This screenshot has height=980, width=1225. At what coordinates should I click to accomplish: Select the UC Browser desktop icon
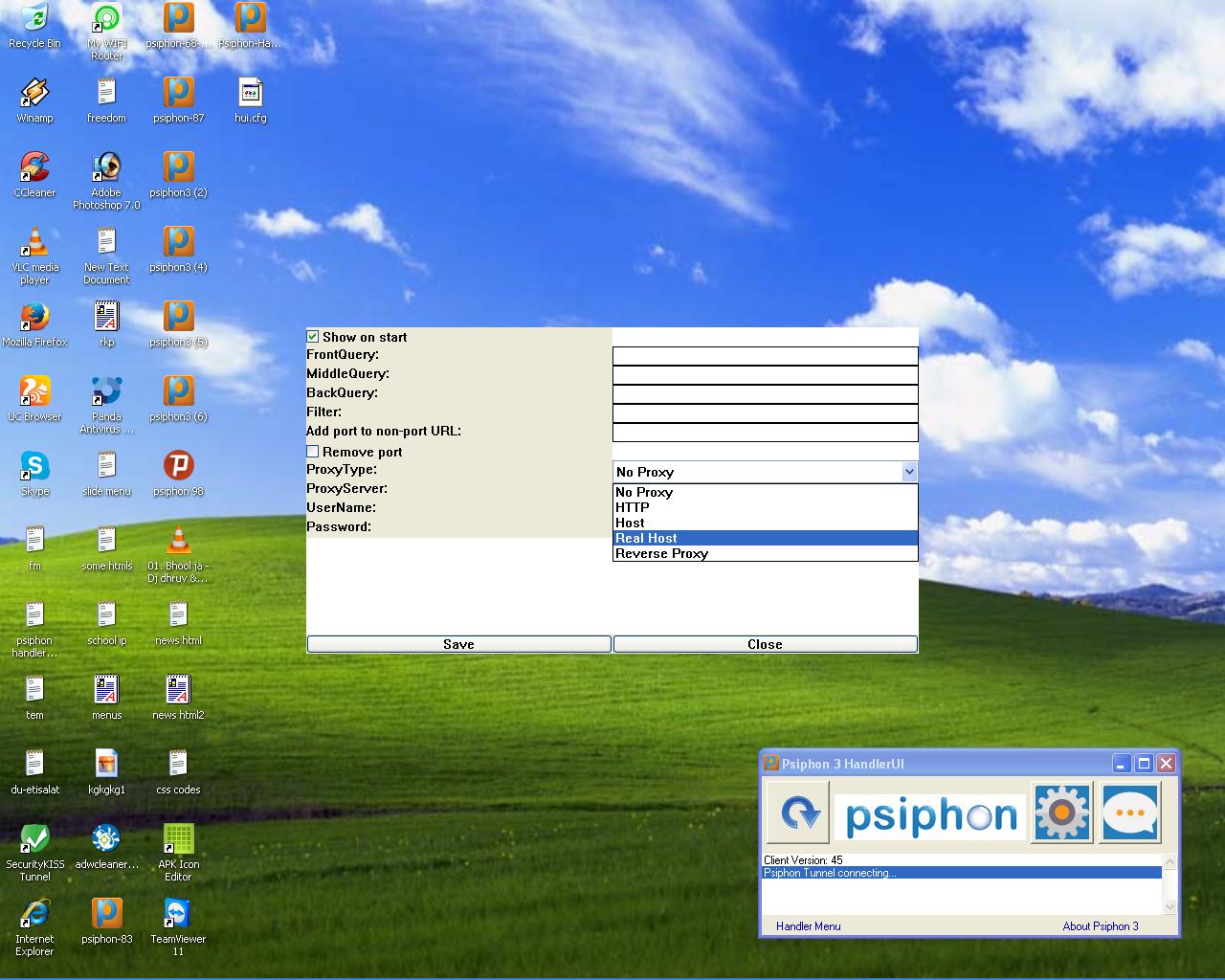tap(34, 399)
